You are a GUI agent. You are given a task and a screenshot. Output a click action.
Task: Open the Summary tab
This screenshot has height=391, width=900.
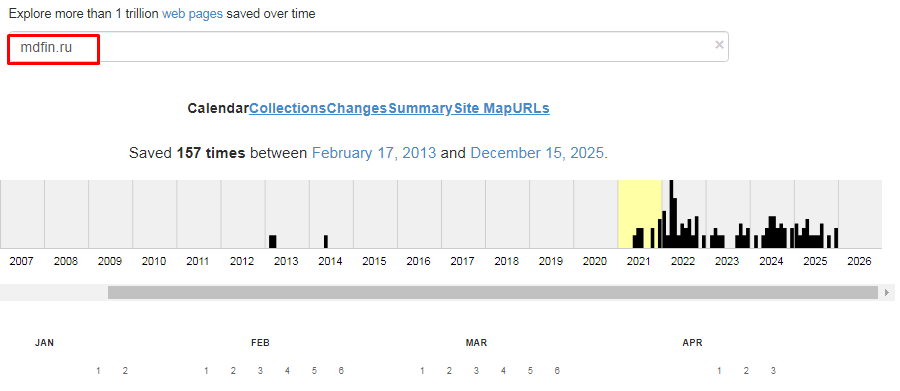(420, 109)
